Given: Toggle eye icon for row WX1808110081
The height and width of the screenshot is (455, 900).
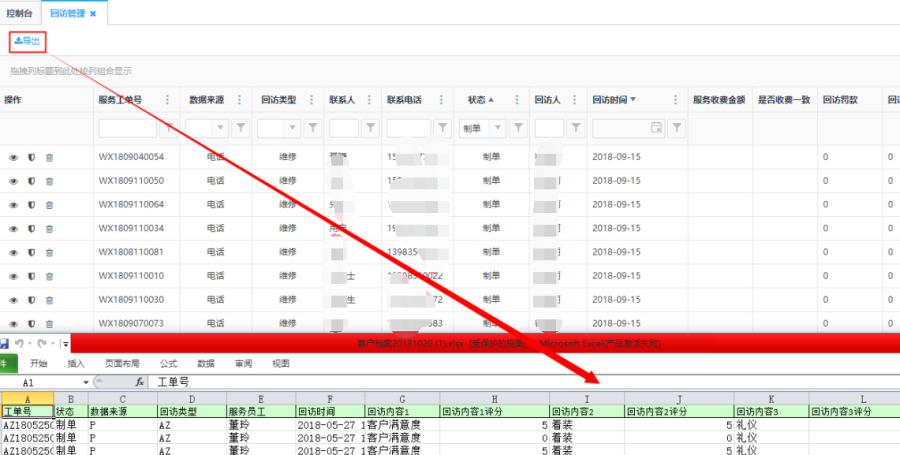Looking at the screenshot, I should point(14,252).
